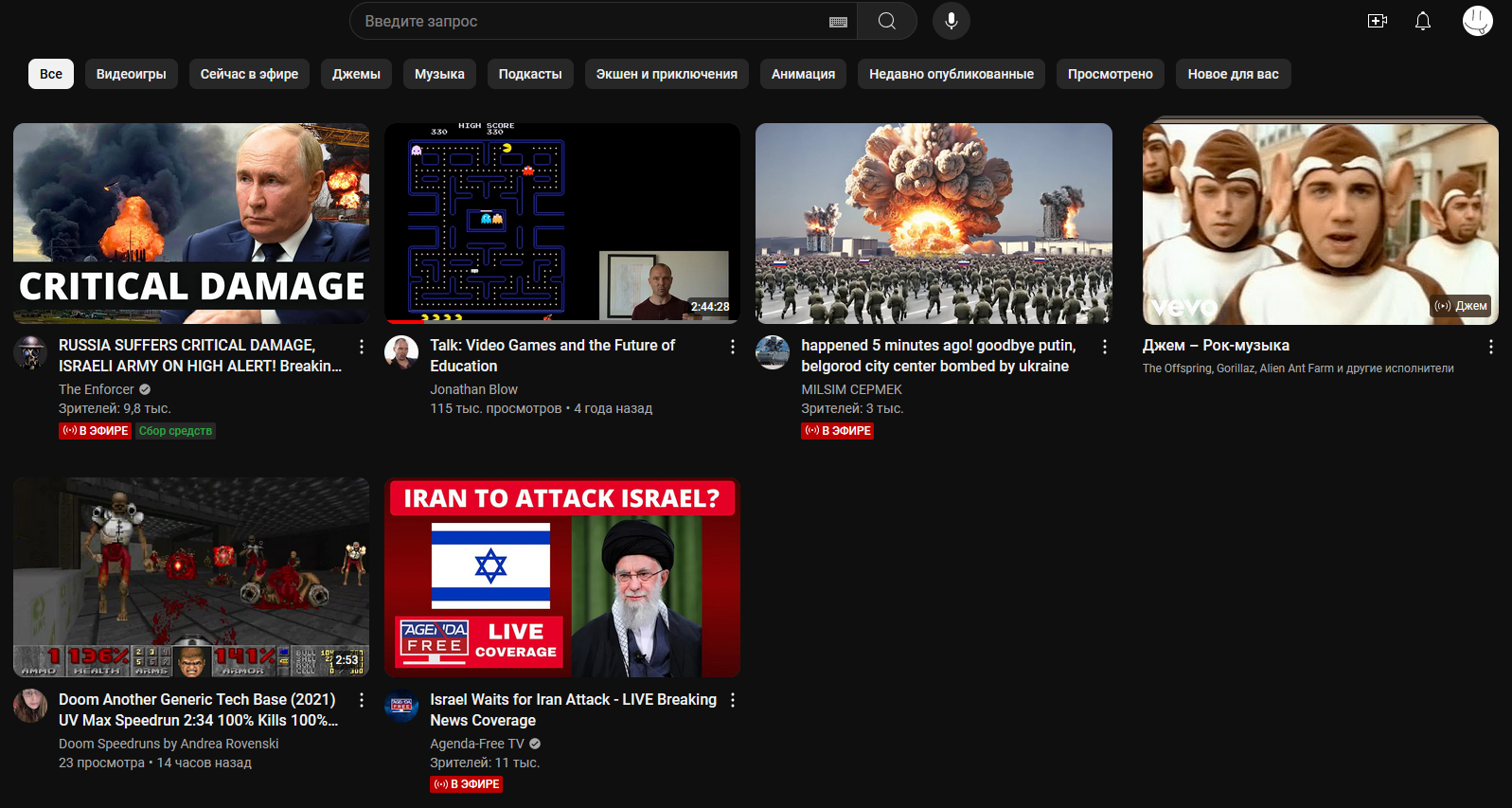Image resolution: width=1512 pixels, height=808 pixels.
Task: Select the Сейчас в эфире filter chip
Action: 249,74
